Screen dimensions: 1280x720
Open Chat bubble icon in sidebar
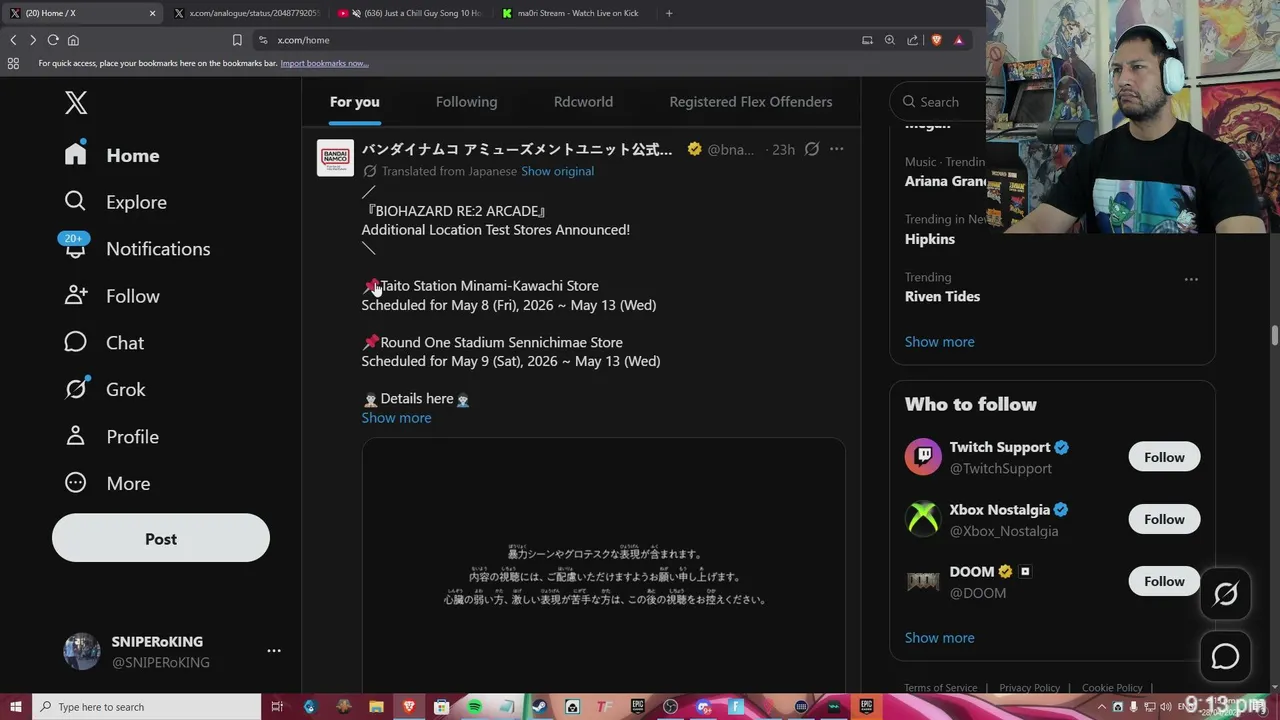point(76,342)
